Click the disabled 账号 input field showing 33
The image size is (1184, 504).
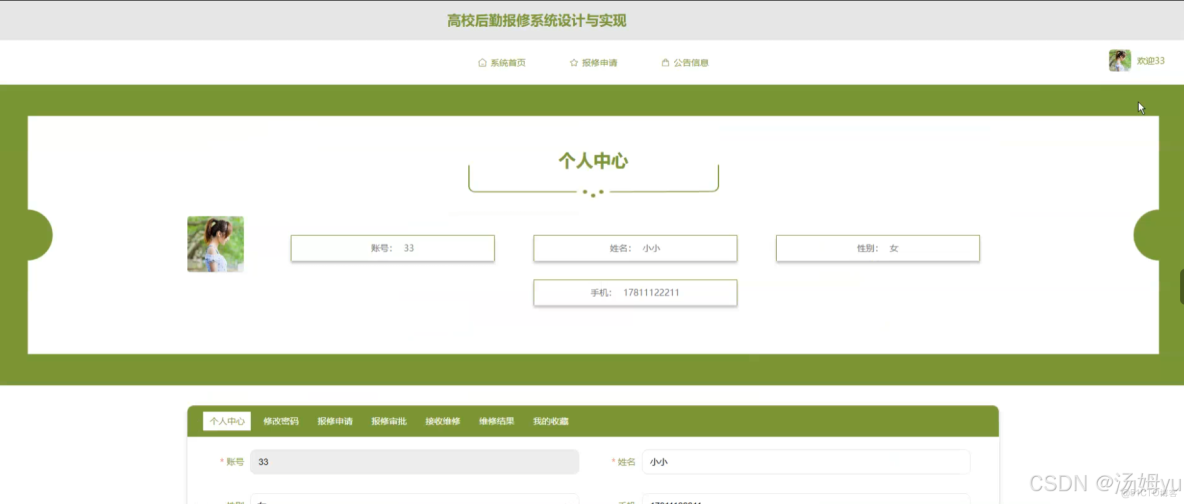415,462
